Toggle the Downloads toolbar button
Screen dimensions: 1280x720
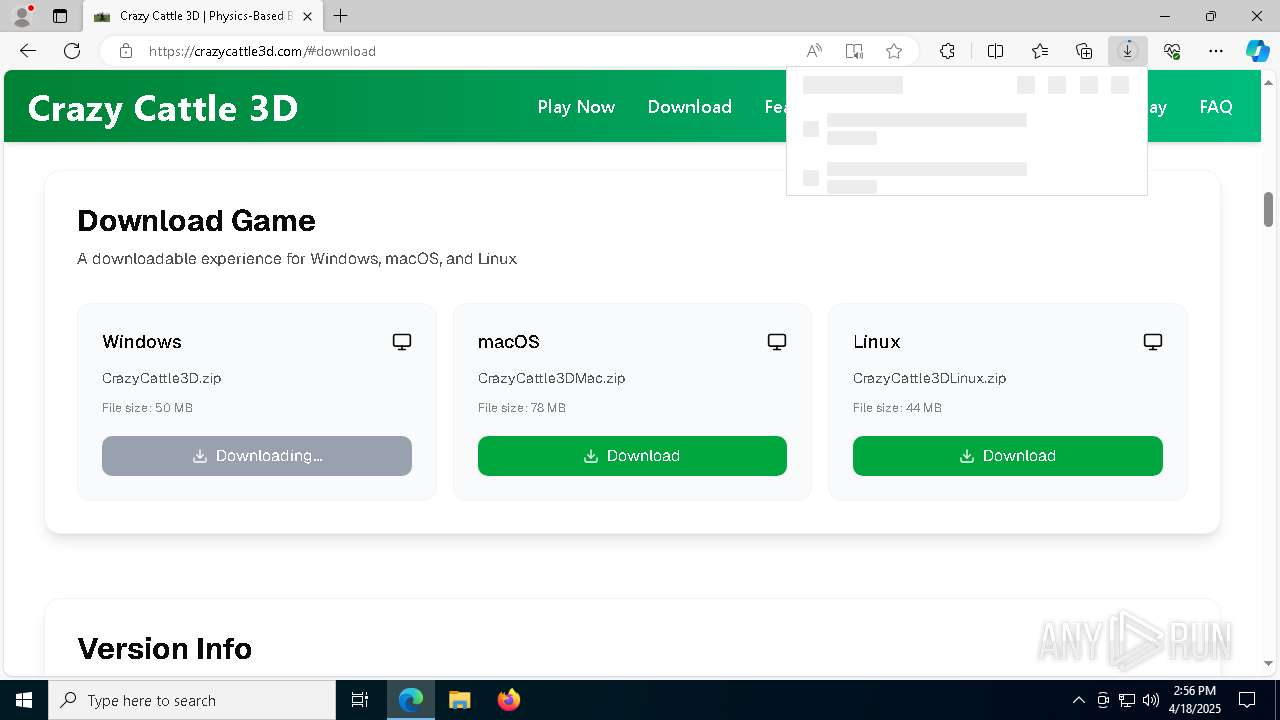[1128, 51]
